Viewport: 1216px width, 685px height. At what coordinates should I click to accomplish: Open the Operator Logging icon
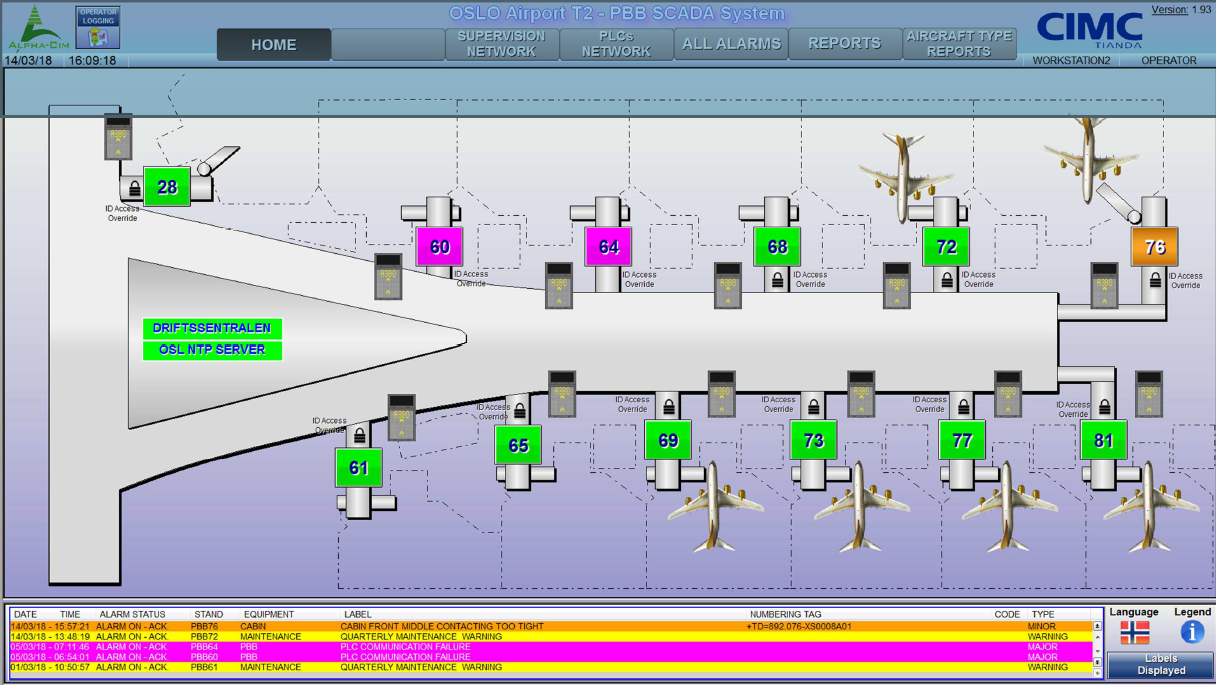click(98, 27)
